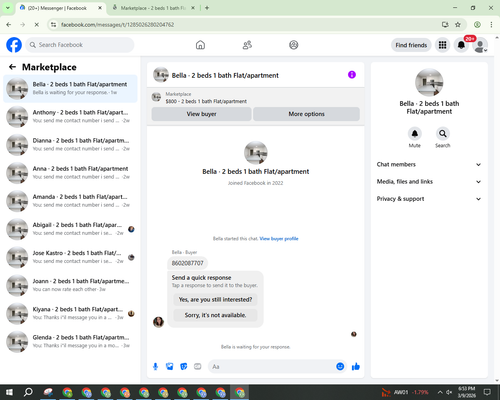Reload or stop page loading button
Viewport: 500px width, 400px height.
click(x=37, y=25)
